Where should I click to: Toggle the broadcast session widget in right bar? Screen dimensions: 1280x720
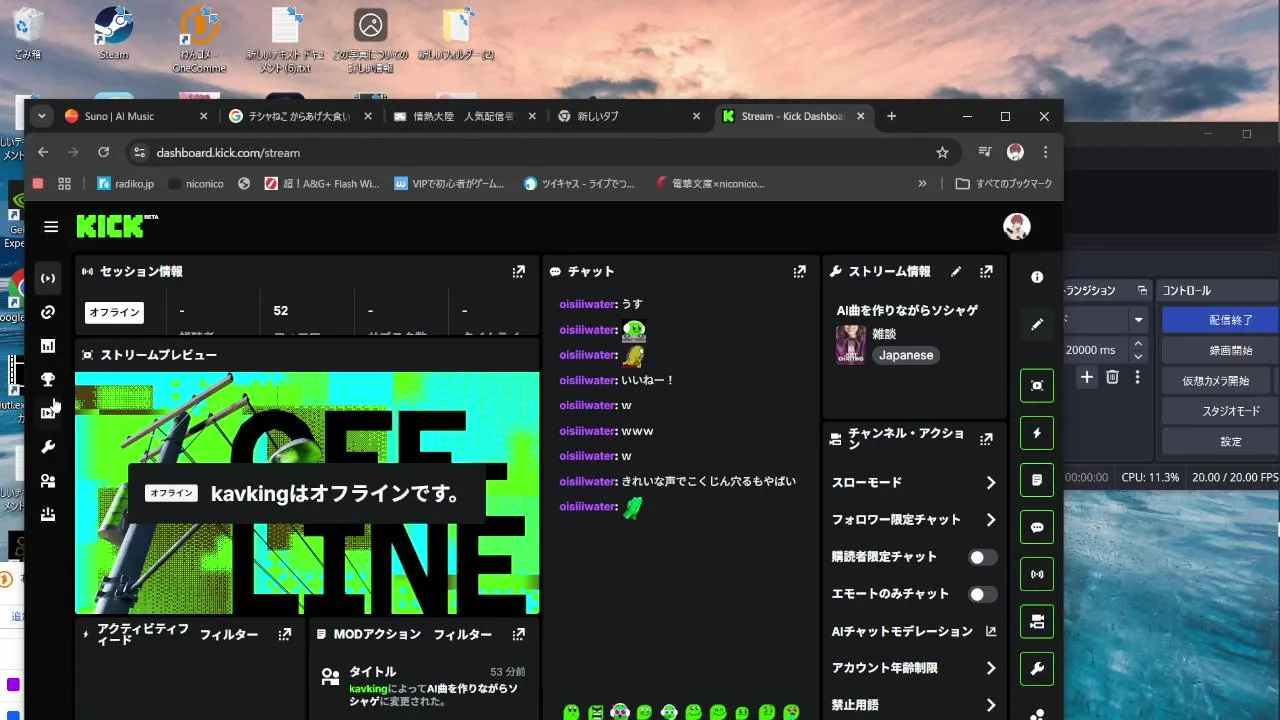pyautogui.click(x=1037, y=575)
